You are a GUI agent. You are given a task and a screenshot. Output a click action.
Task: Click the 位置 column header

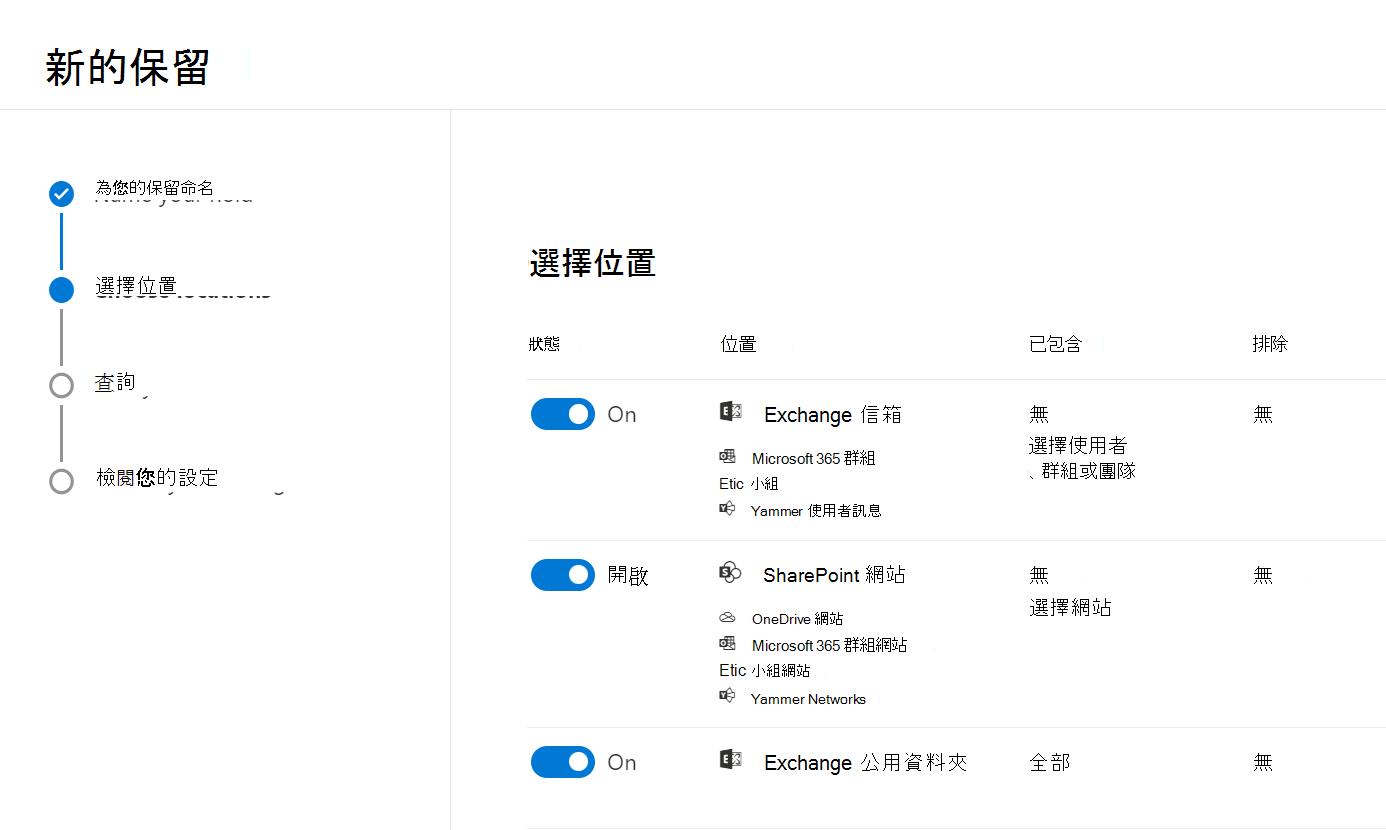tap(738, 344)
